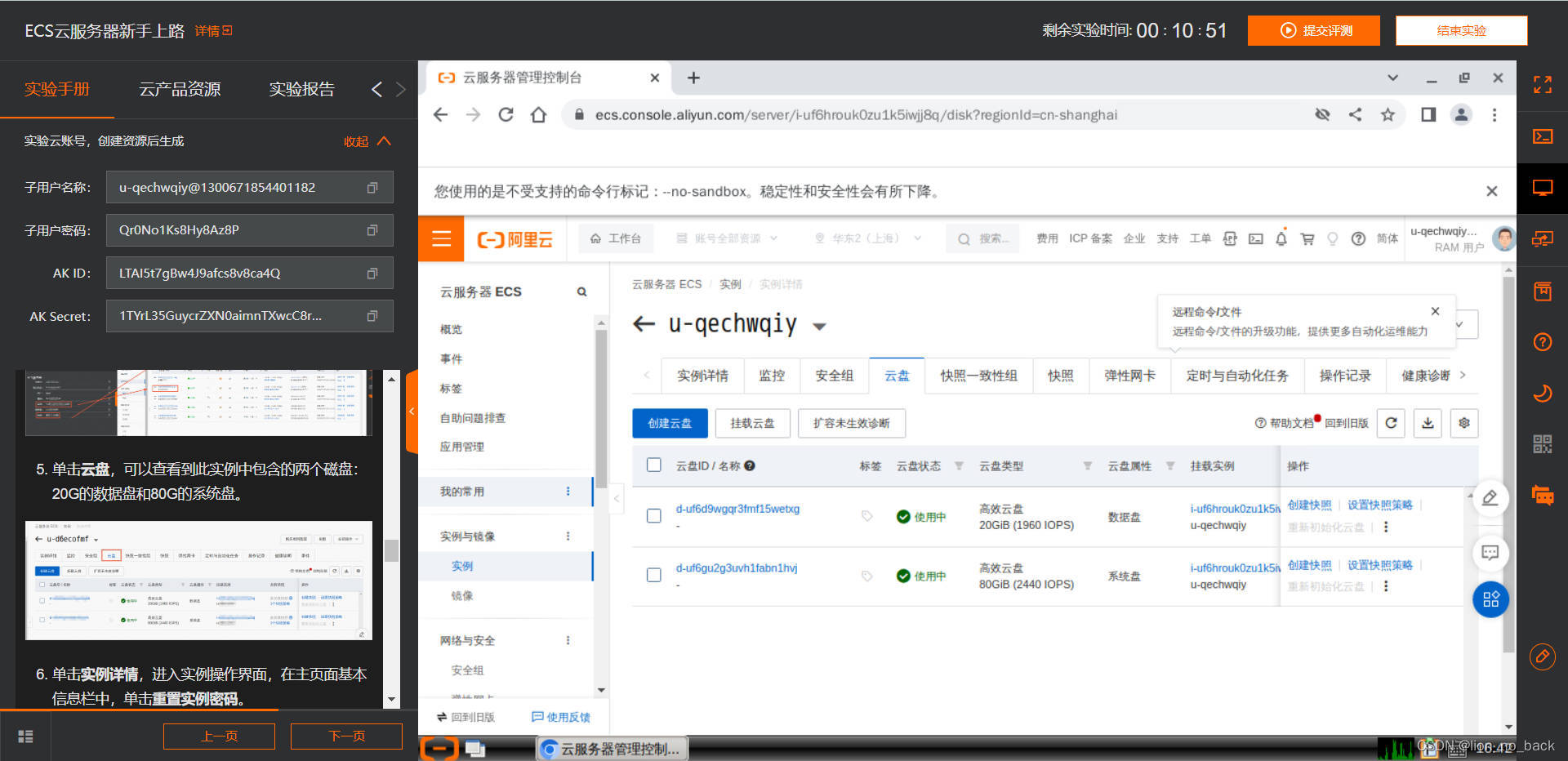Copy the AK Secret value
The image size is (1568, 761).
(372, 316)
